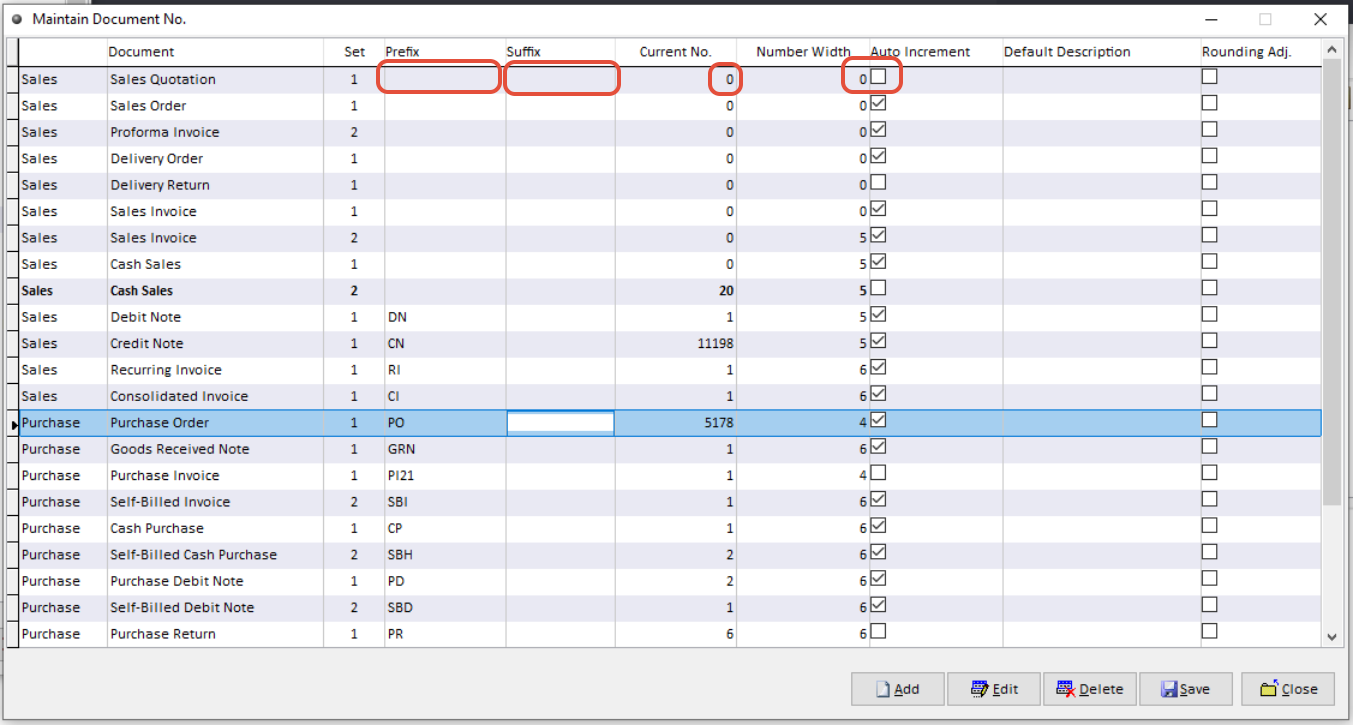Click the Rounding Adj. column header
Image resolution: width=1353 pixels, height=725 pixels.
tap(1260, 52)
